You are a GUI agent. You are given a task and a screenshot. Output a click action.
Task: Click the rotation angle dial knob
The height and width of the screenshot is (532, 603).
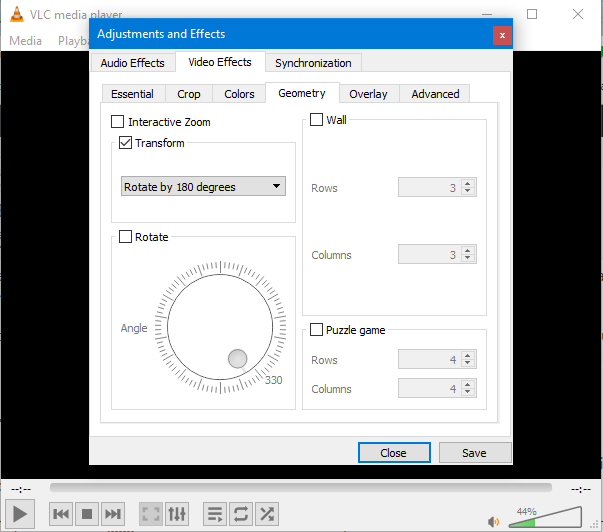pyautogui.click(x=238, y=359)
